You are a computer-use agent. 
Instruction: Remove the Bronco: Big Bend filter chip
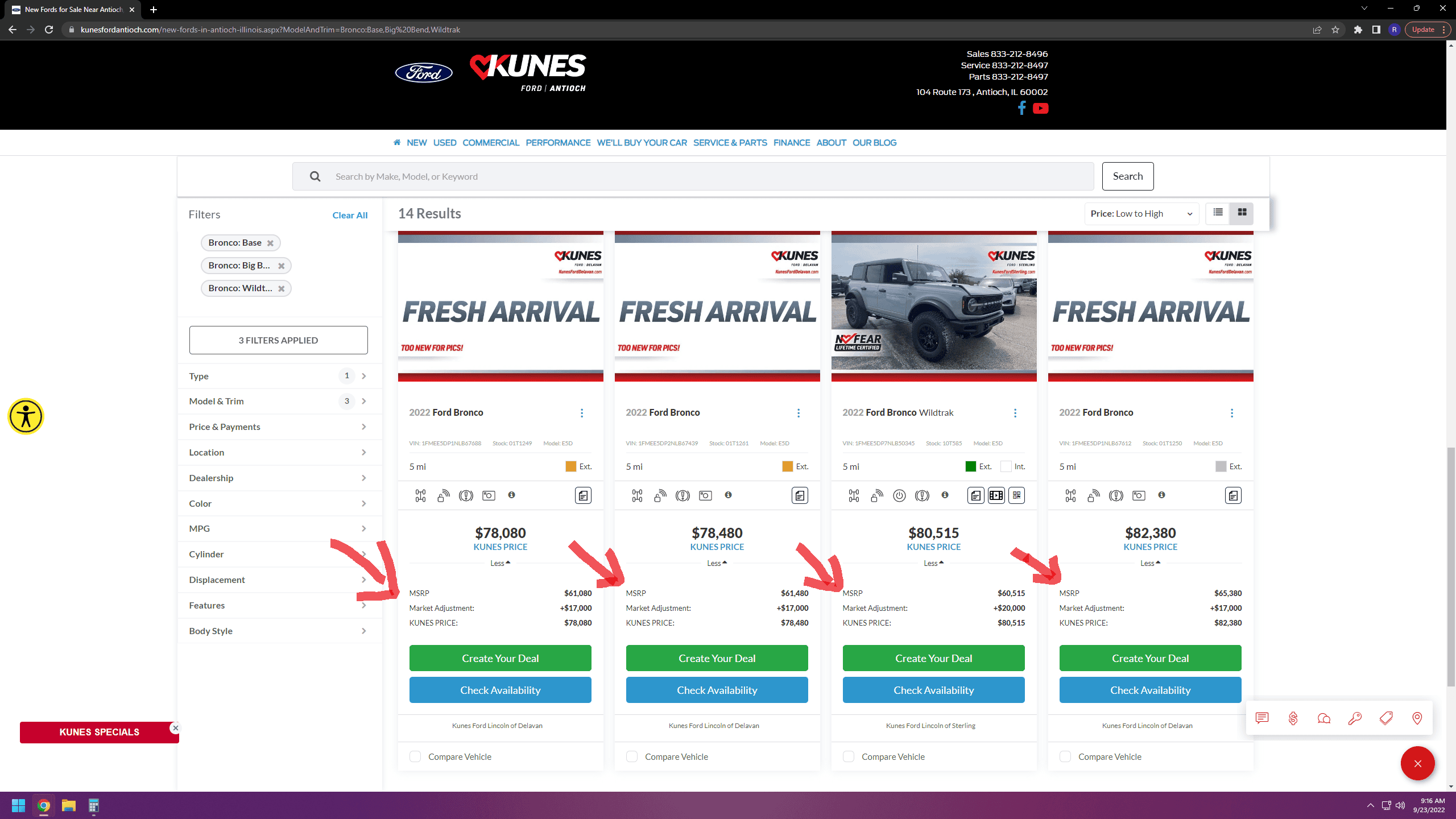(281, 266)
